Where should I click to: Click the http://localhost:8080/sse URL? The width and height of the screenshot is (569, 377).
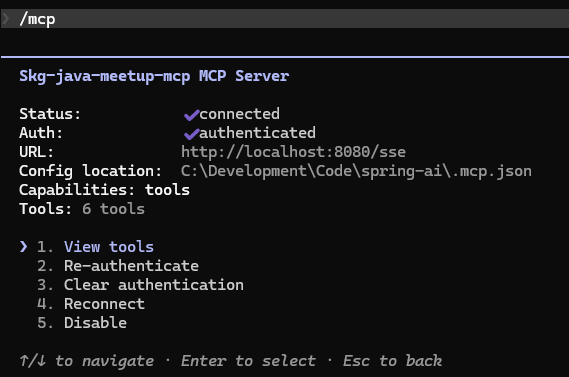[x=293, y=152]
